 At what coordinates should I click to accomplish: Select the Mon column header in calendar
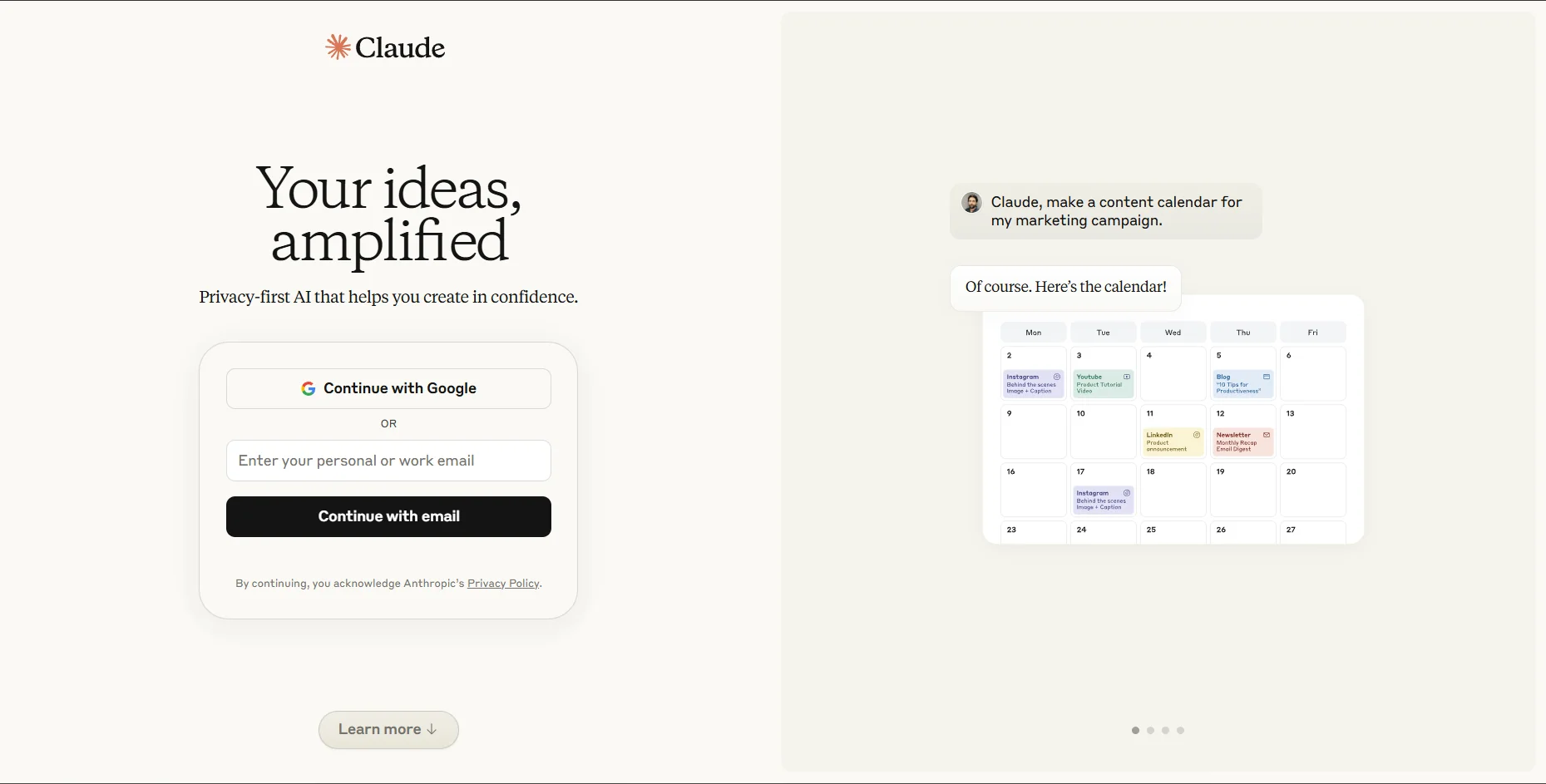click(x=1034, y=333)
